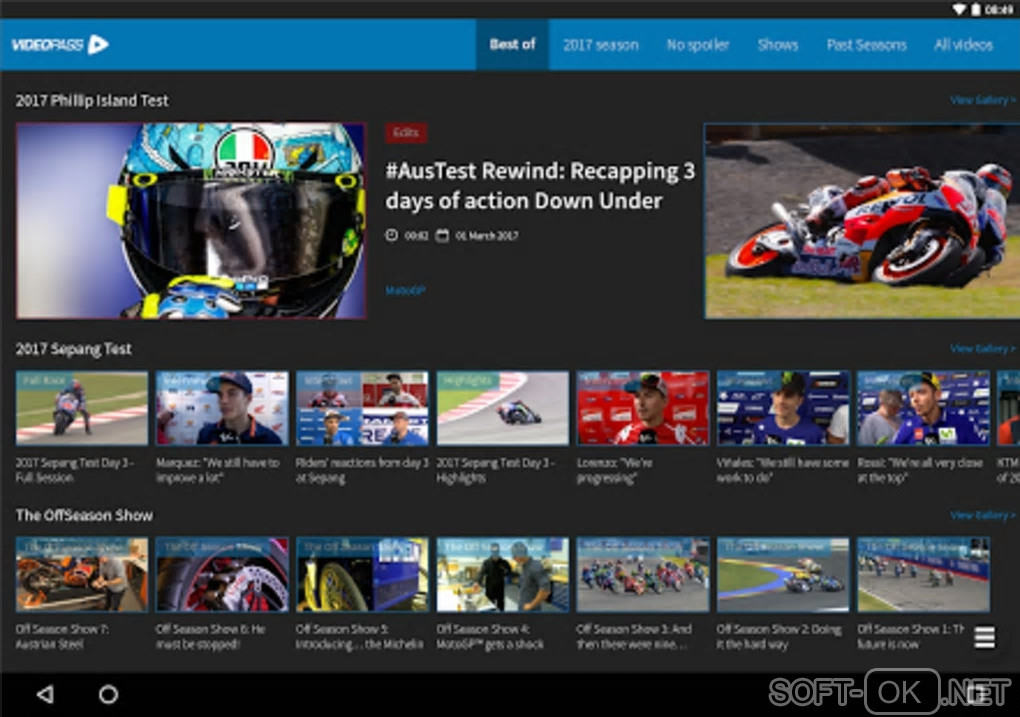Tap the VideoPass logo play icon
1020x717 pixels.
(x=98, y=44)
